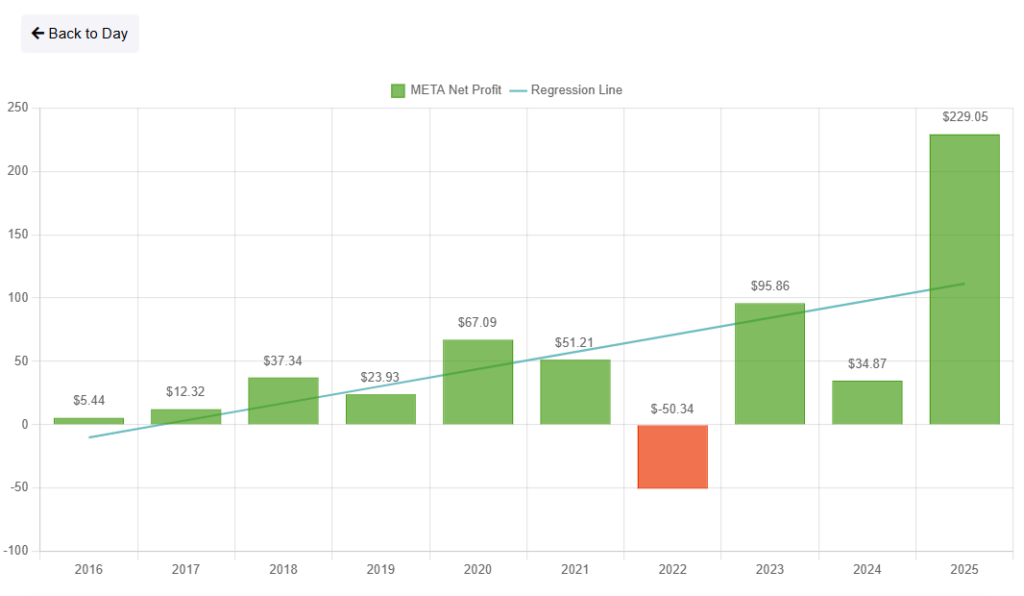Screen dimensions: 1024x596
Task: Click the $34.87 value label
Action: tap(867, 364)
